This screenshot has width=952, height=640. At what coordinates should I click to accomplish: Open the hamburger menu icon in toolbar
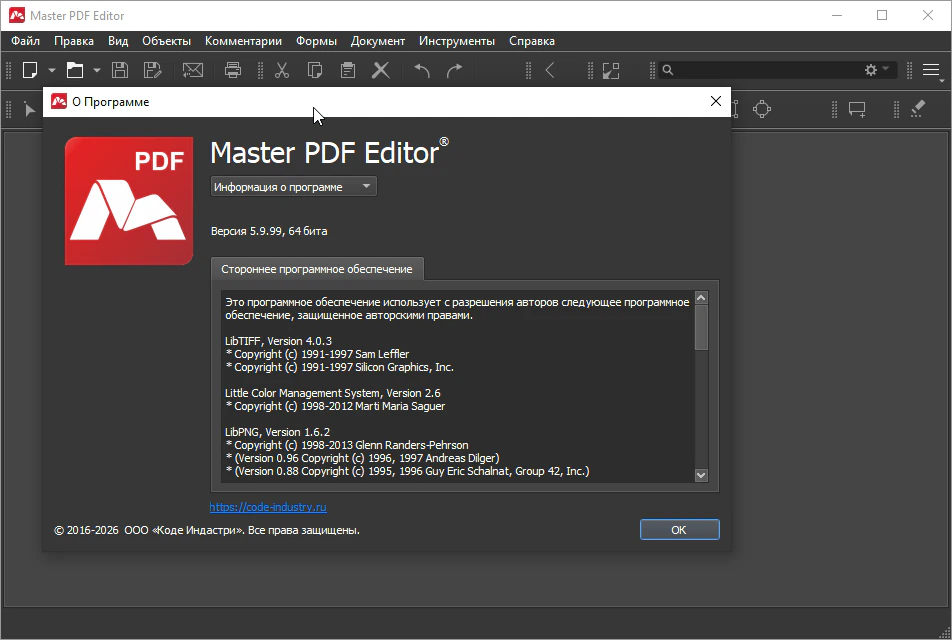click(931, 70)
